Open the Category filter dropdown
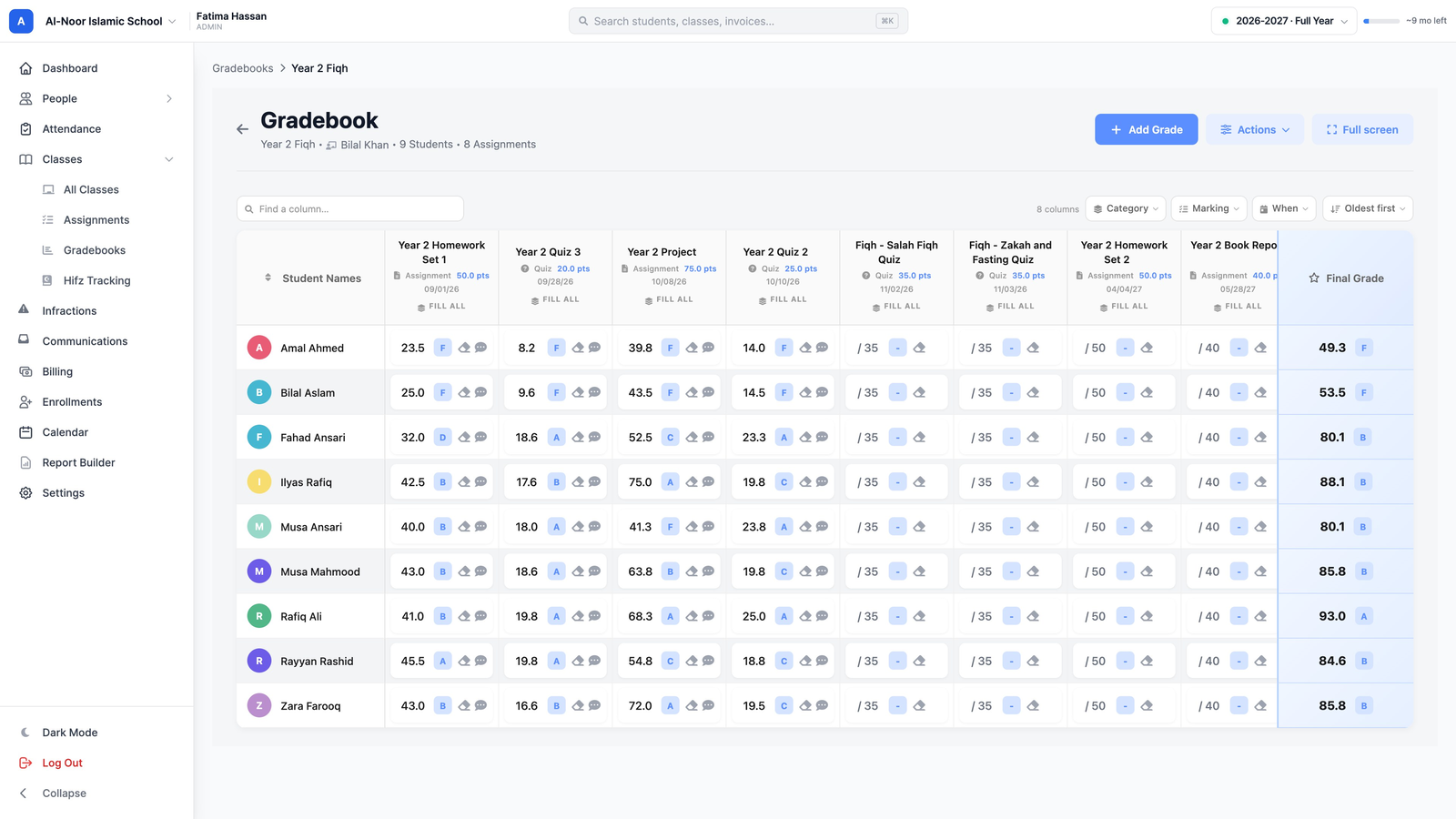 pyautogui.click(x=1126, y=208)
